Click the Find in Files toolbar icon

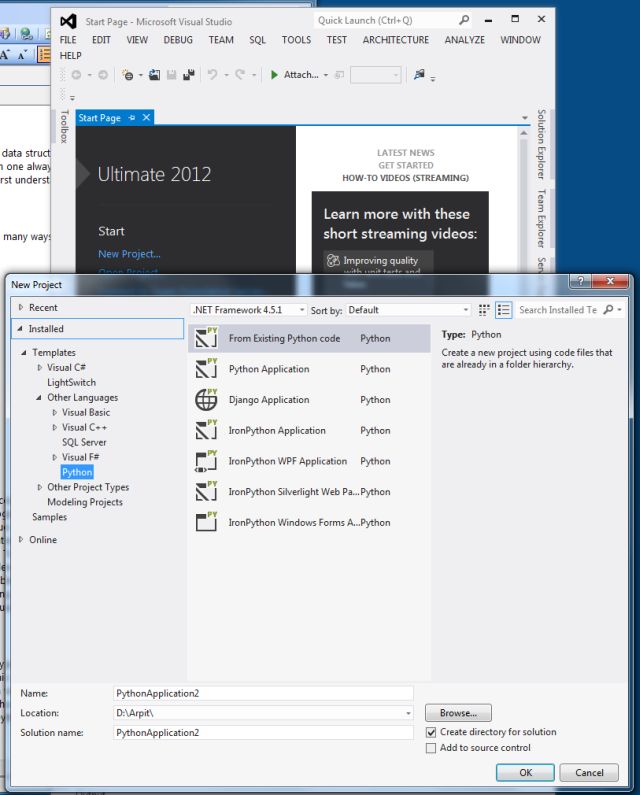[x=419, y=75]
